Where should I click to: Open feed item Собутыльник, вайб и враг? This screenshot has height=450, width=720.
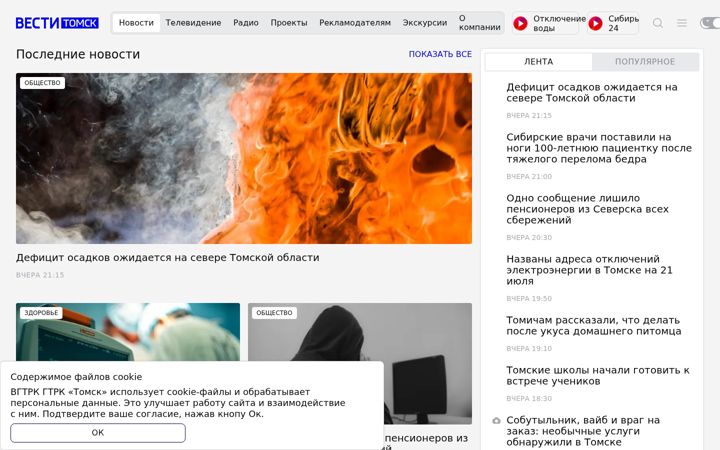[583, 431]
